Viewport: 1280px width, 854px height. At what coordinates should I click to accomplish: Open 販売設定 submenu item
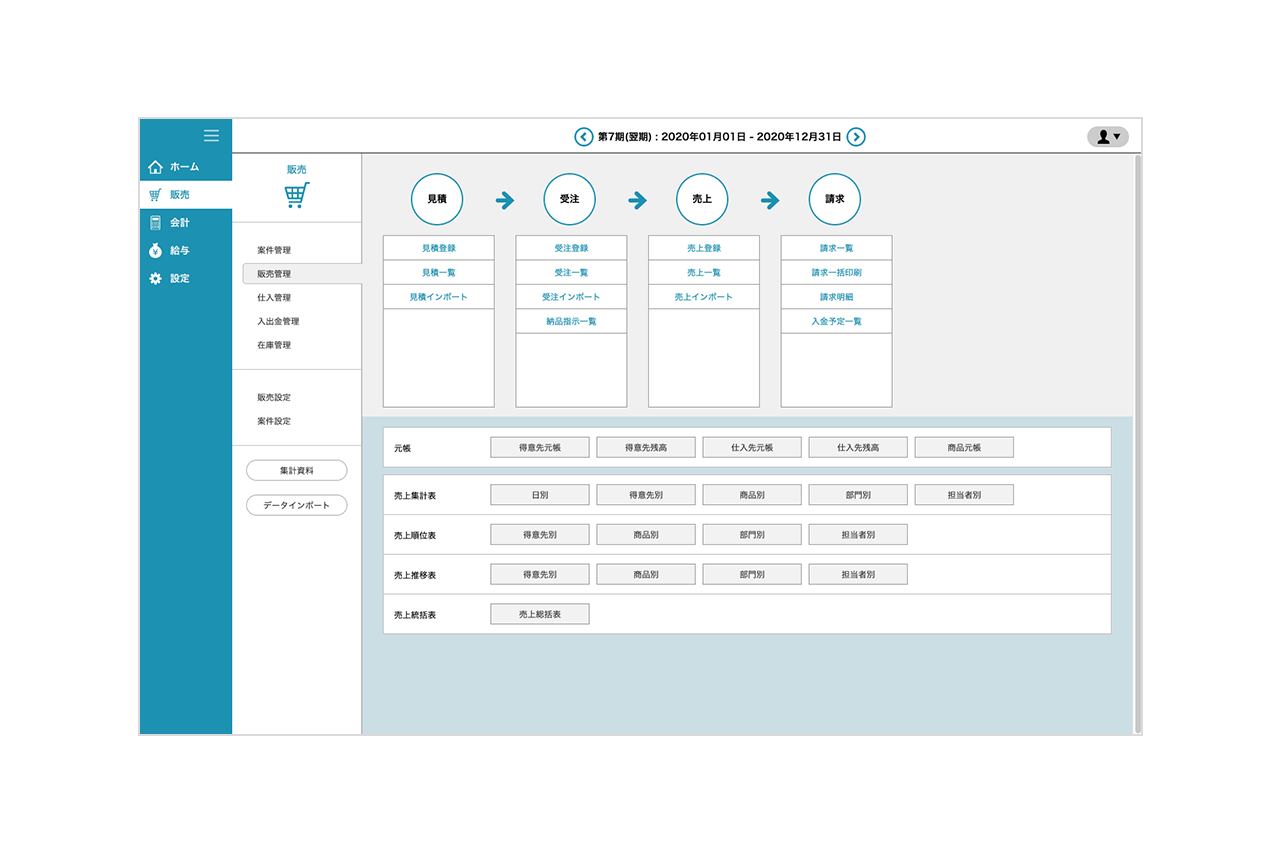[274, 398]
